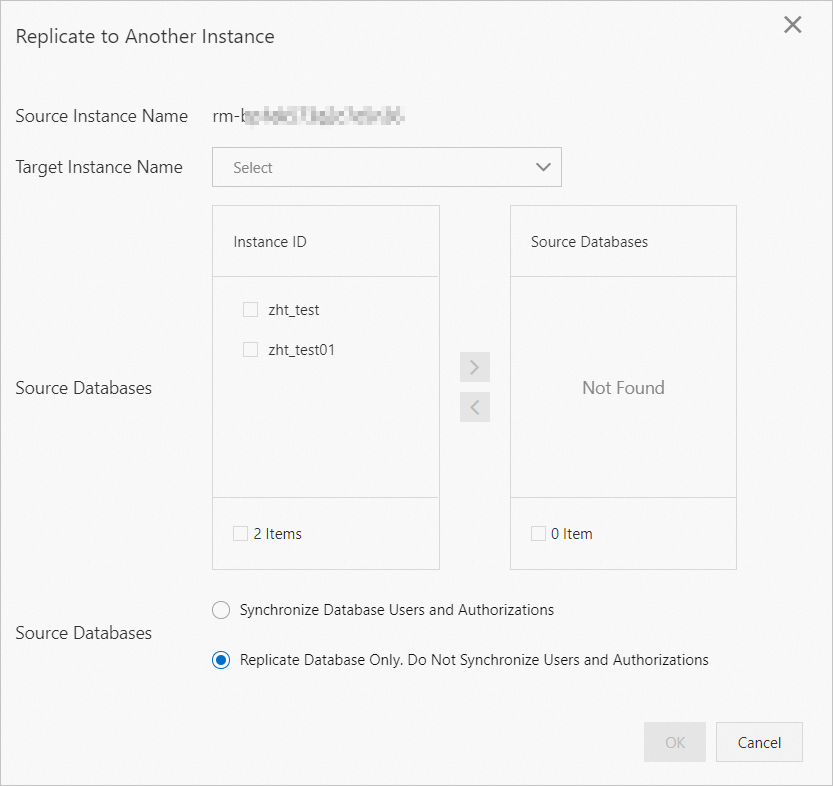Close the Replicate to Another Instance dialog
Screen dimensions: 833x786
(792, 25)
